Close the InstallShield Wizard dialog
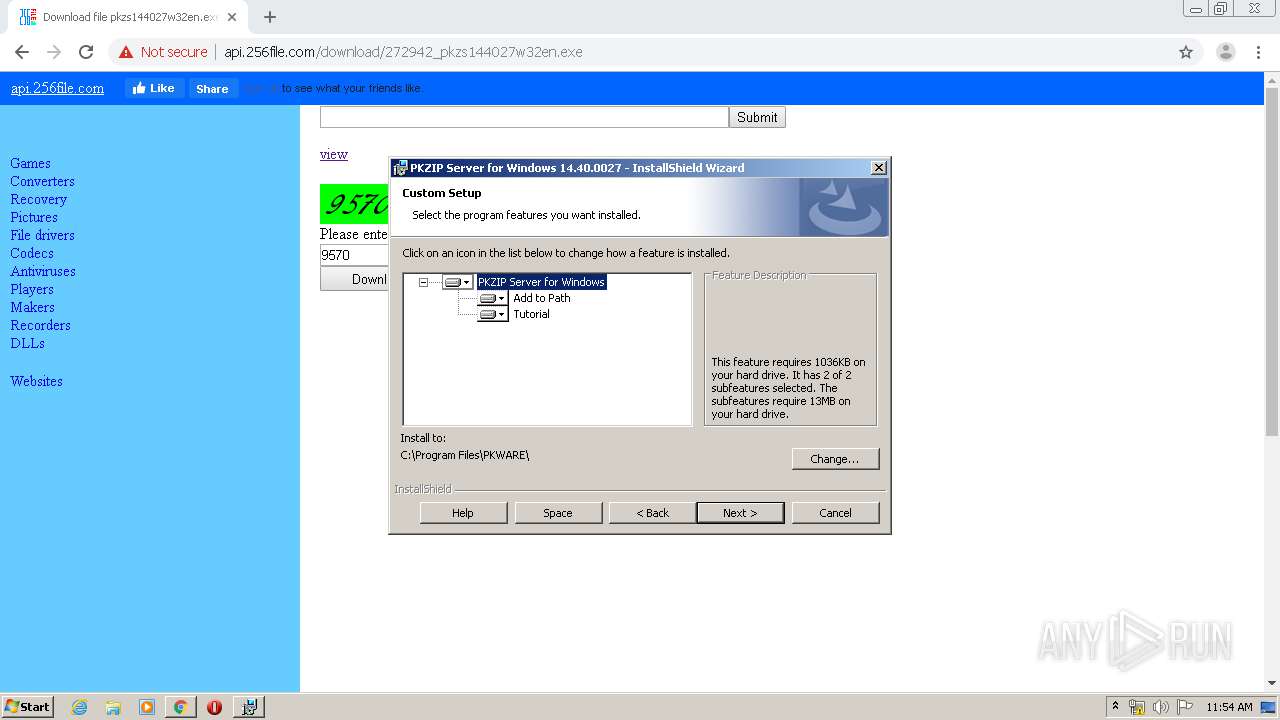The height and width of the screenshot is (720, 1280). coord(878,168)
